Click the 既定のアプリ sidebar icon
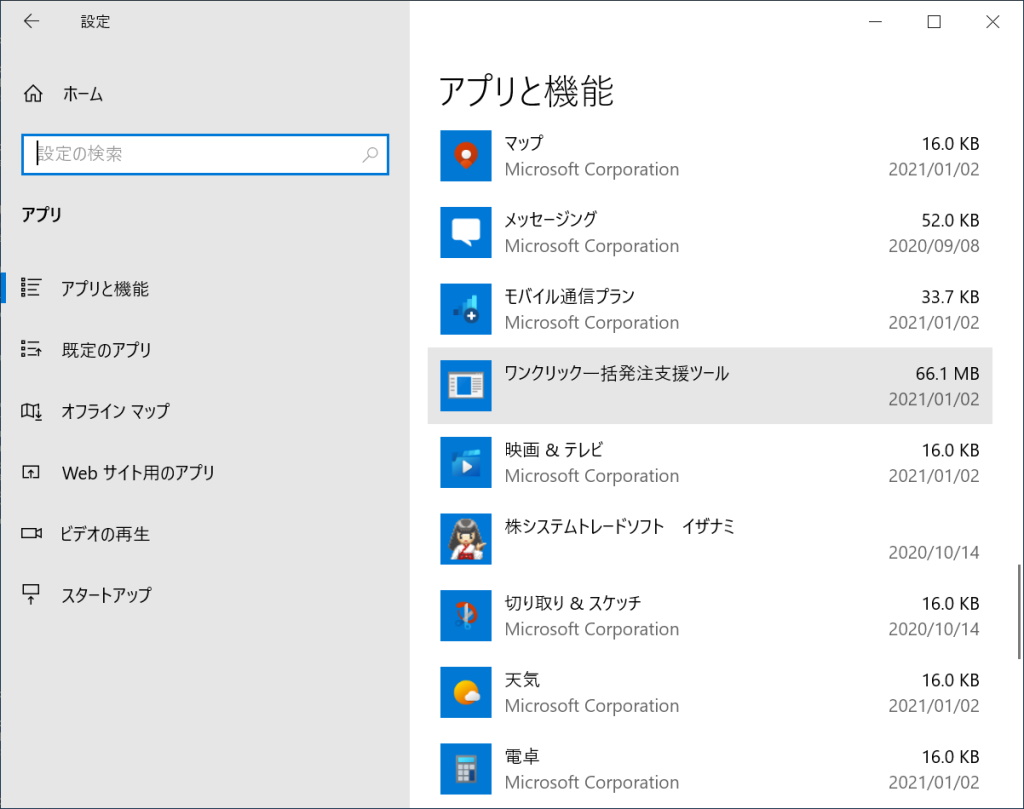Screen dimensions: 1024x809 click(x=31, y=349)
